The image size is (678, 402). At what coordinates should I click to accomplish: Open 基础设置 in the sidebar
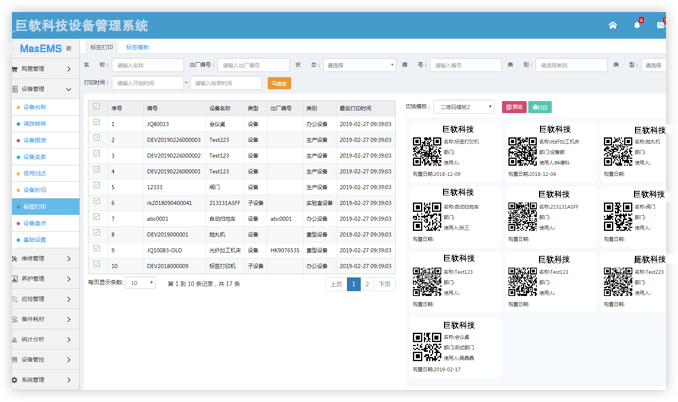(x=35, y=239)
